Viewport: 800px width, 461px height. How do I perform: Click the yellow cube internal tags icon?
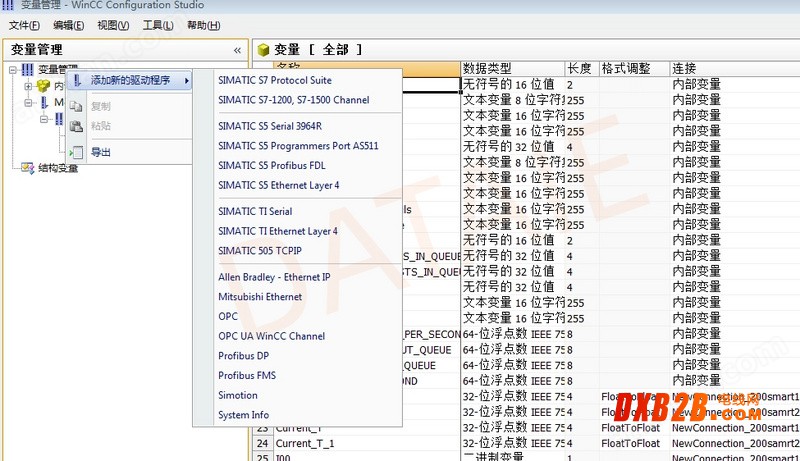tap(43, 86)
